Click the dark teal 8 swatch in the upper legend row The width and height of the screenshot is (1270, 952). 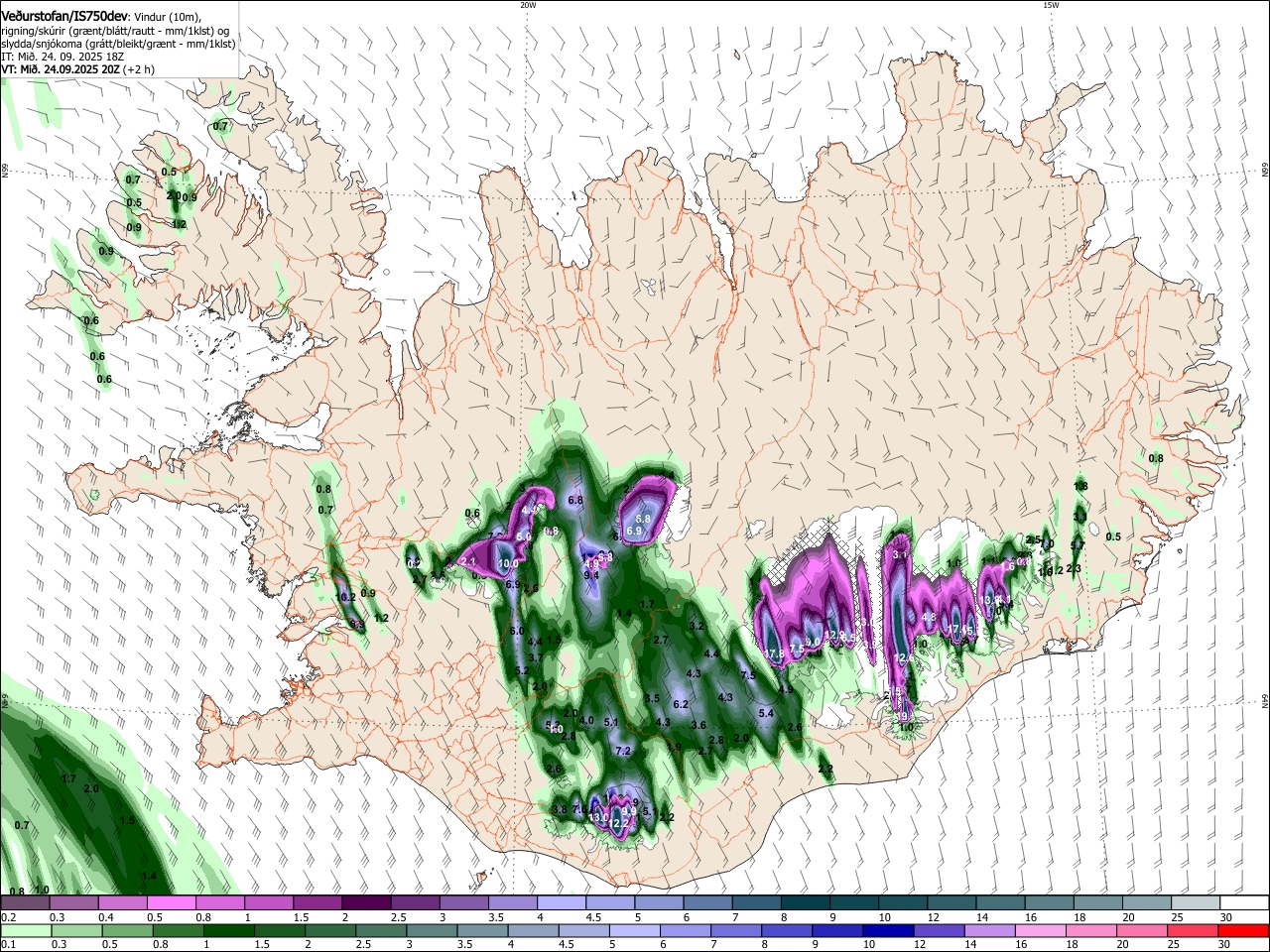click(x=806, y=902)
